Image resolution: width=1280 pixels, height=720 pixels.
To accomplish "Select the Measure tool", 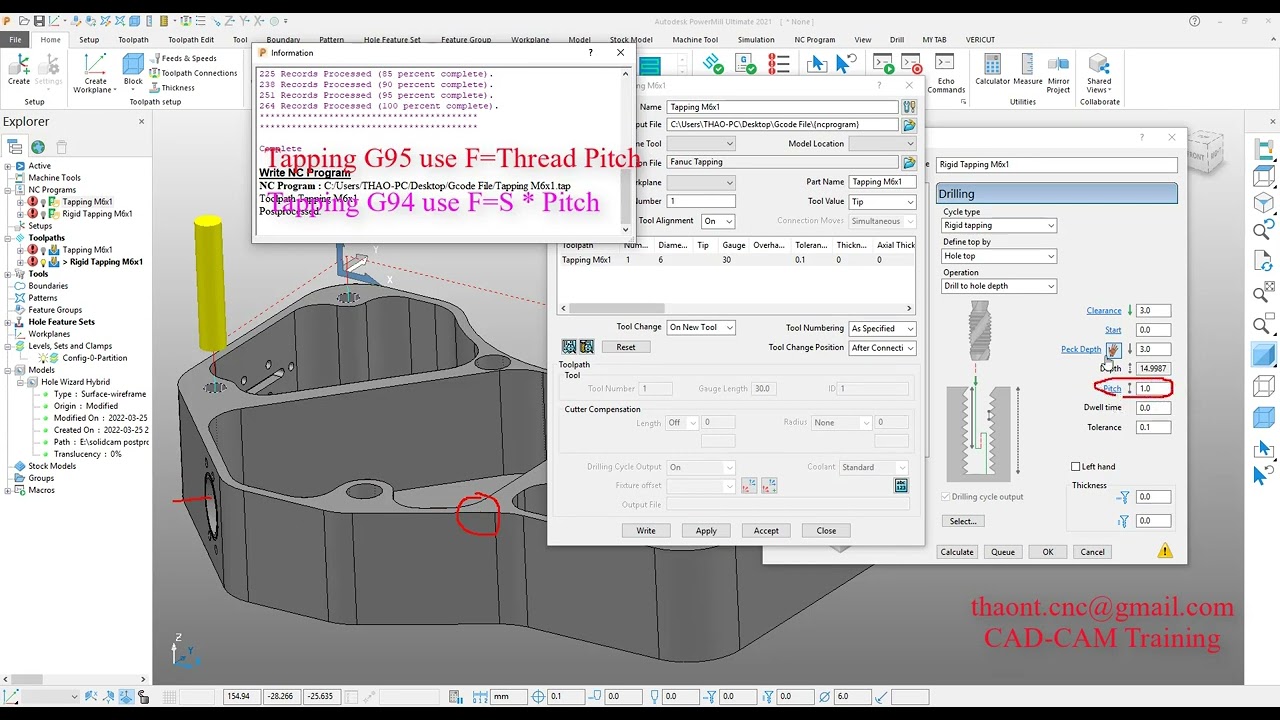I will [1027, 70].
